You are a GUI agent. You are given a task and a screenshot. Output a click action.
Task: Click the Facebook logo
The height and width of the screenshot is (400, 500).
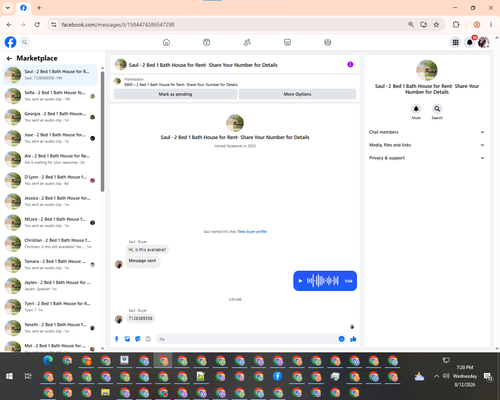[x=10, y=42]
